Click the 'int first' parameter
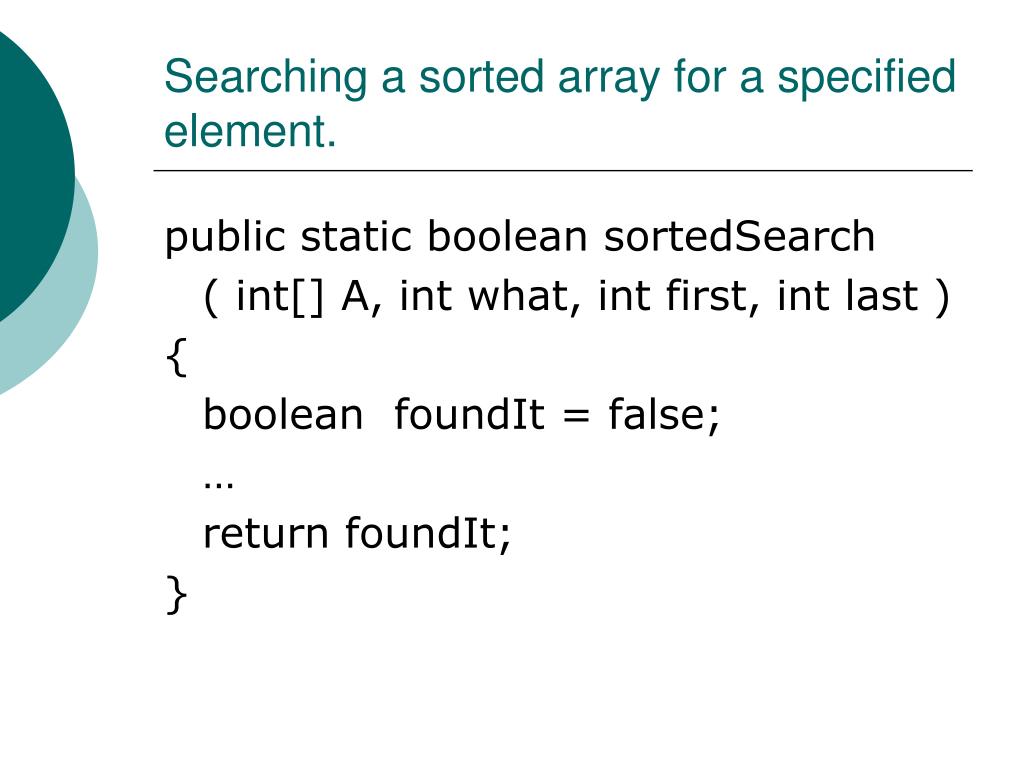The image size is (1024, 768). [679, 296]
